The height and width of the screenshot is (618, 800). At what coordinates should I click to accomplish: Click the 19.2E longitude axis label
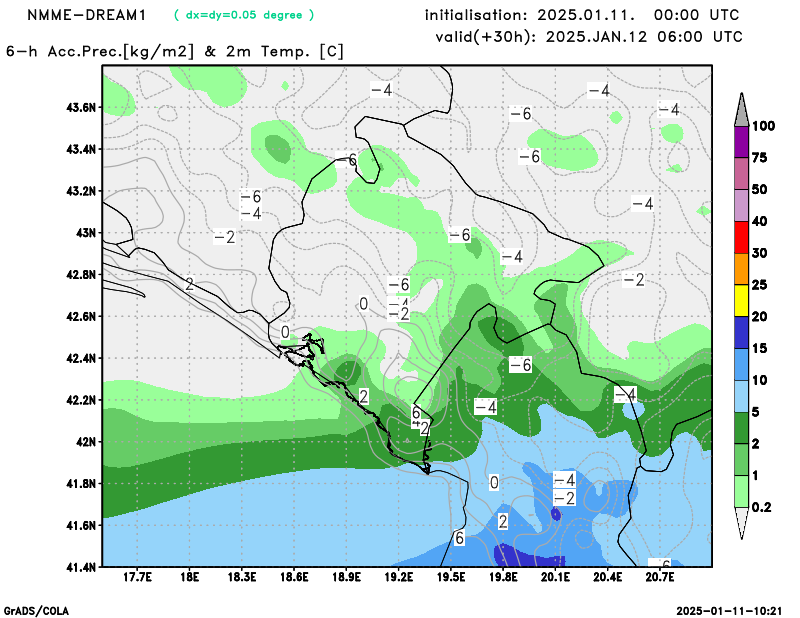(x=399, y=578)
